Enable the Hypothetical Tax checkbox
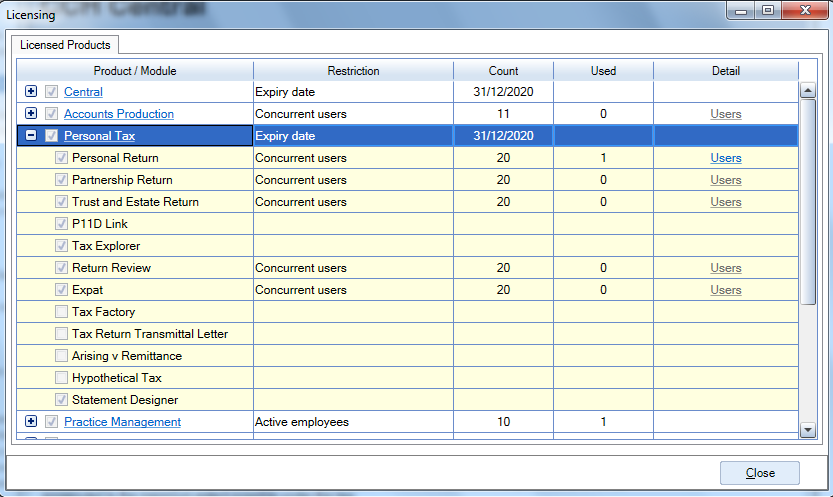This screenshot has width=833, height=497. click(x=62, y=378)
